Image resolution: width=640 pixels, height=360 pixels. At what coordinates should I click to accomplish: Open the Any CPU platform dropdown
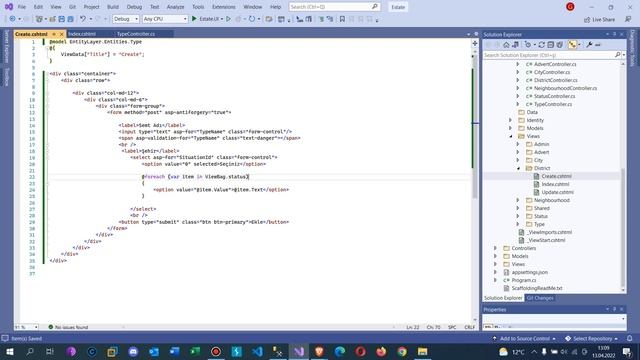[x=165, y=19]
